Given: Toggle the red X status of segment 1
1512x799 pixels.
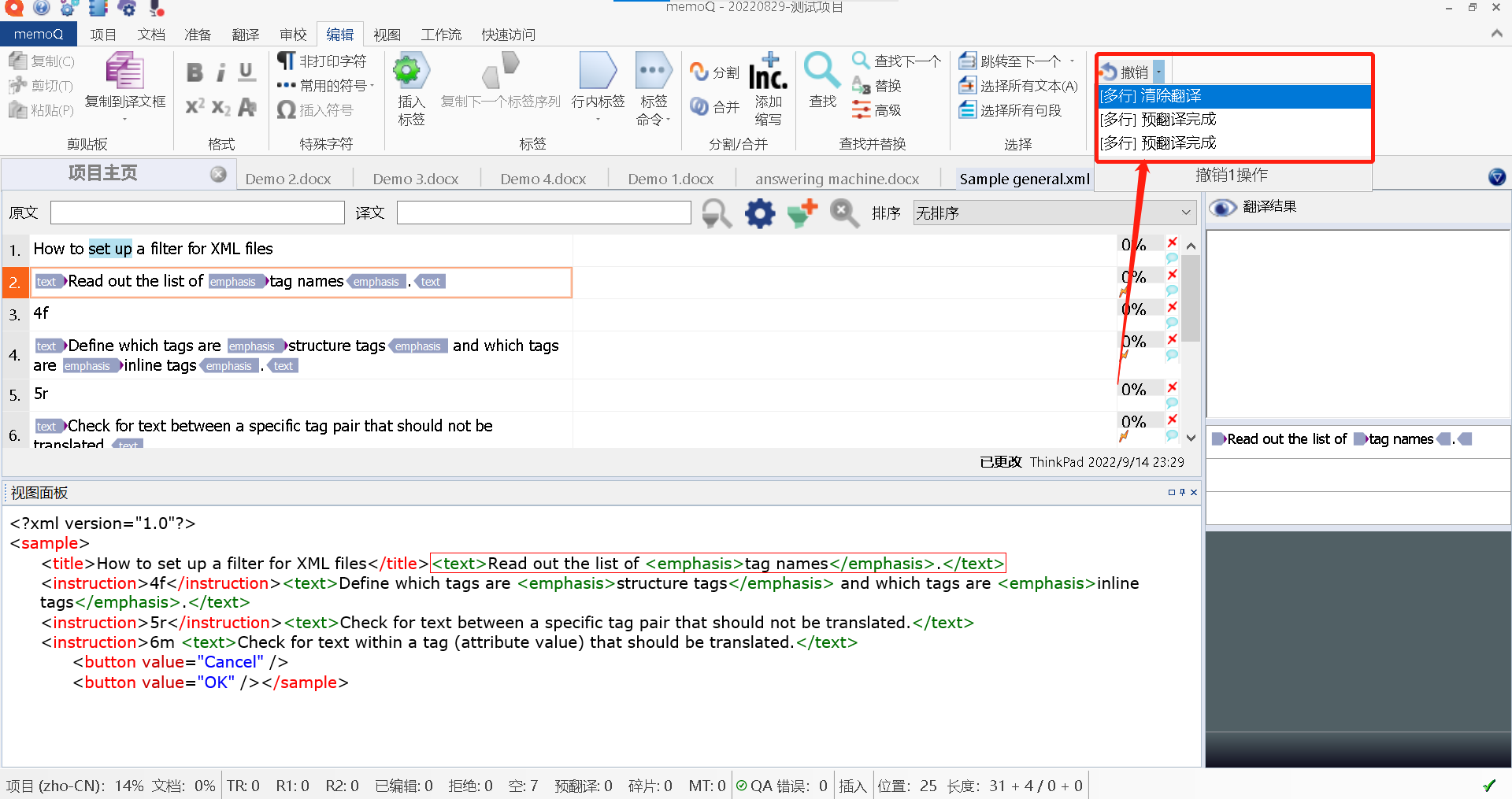Looking at the screenshot, I should click(1172, 242).
